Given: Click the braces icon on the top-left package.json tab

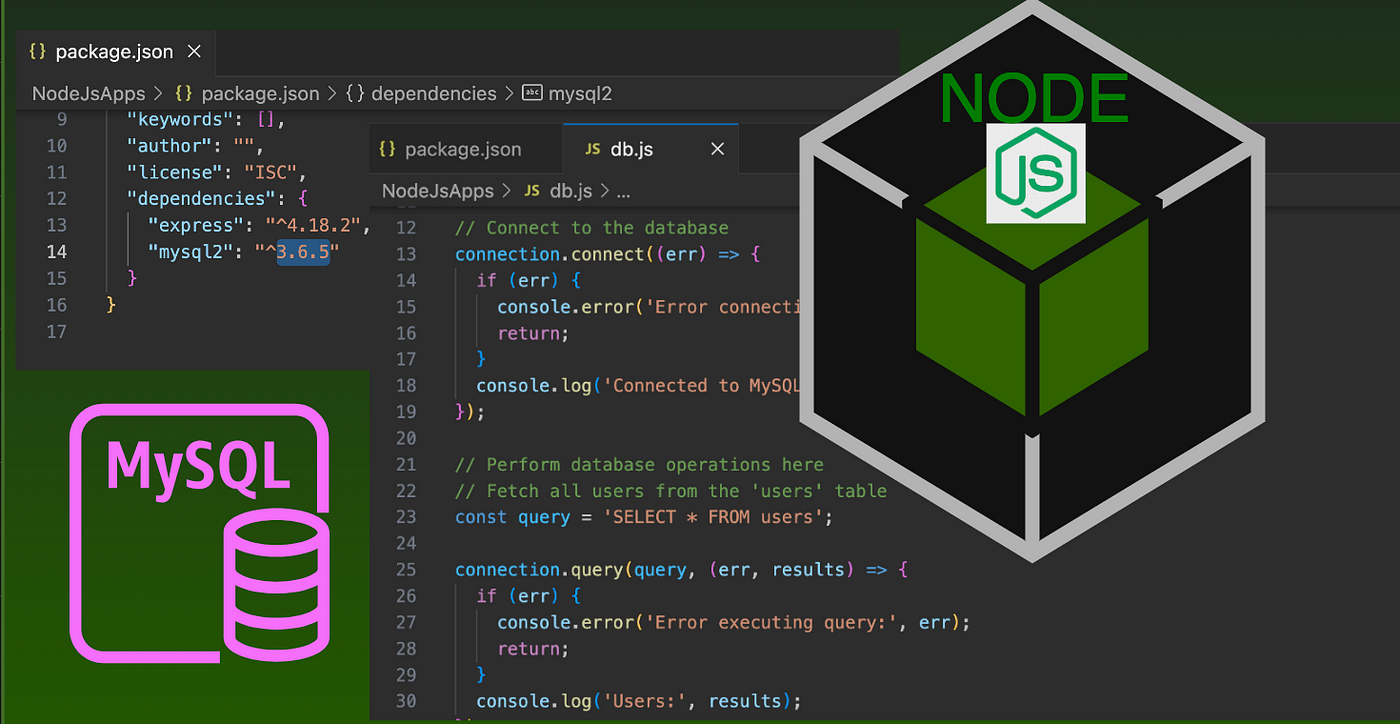Looking at the screenshot, I should click(38, 51).
